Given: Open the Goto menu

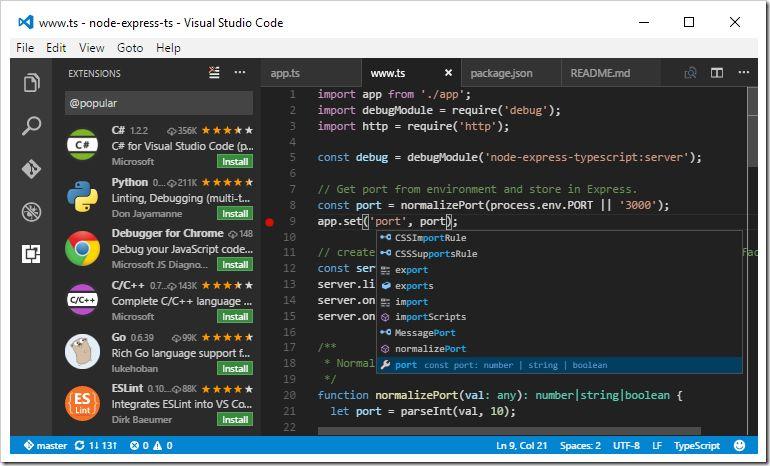Looking at the screenshot, I should point(130,48).
